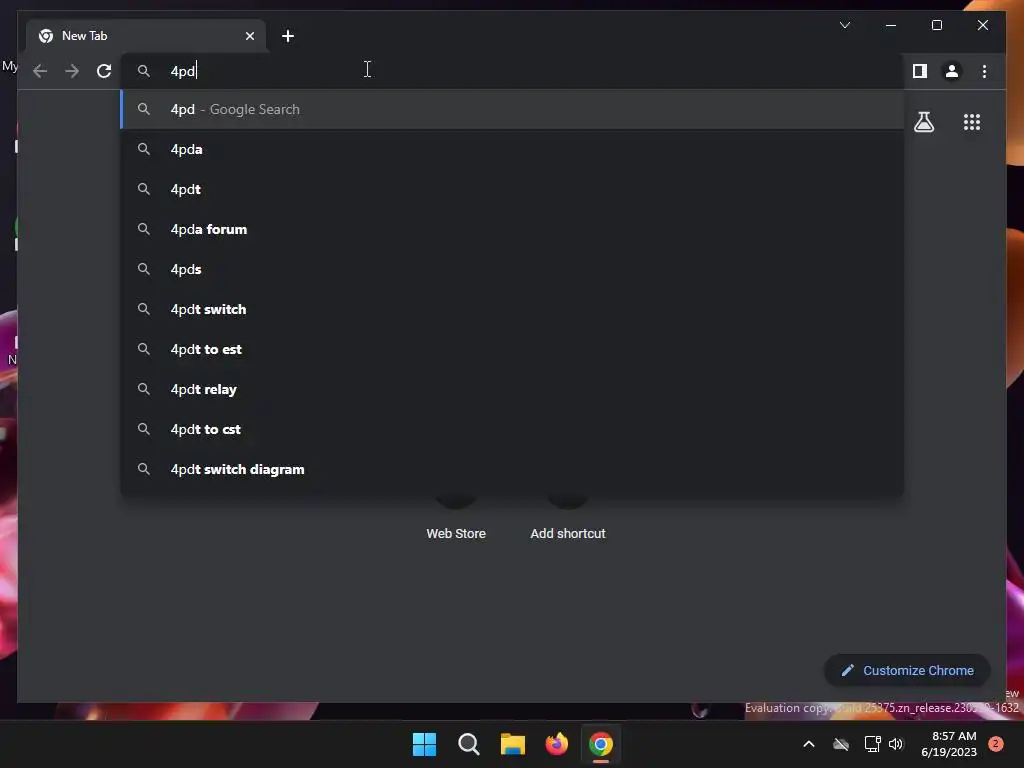This screenshot has width=1024, height=768.
Task: Open the Chrome profile avatar icon
Action: 952,71
